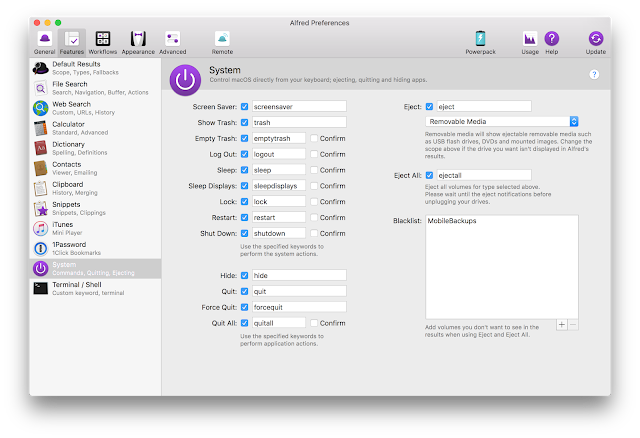Toggle the Restart keyword checkbox
The width and height of the screenshot is (640, 438).
point(244,218)
